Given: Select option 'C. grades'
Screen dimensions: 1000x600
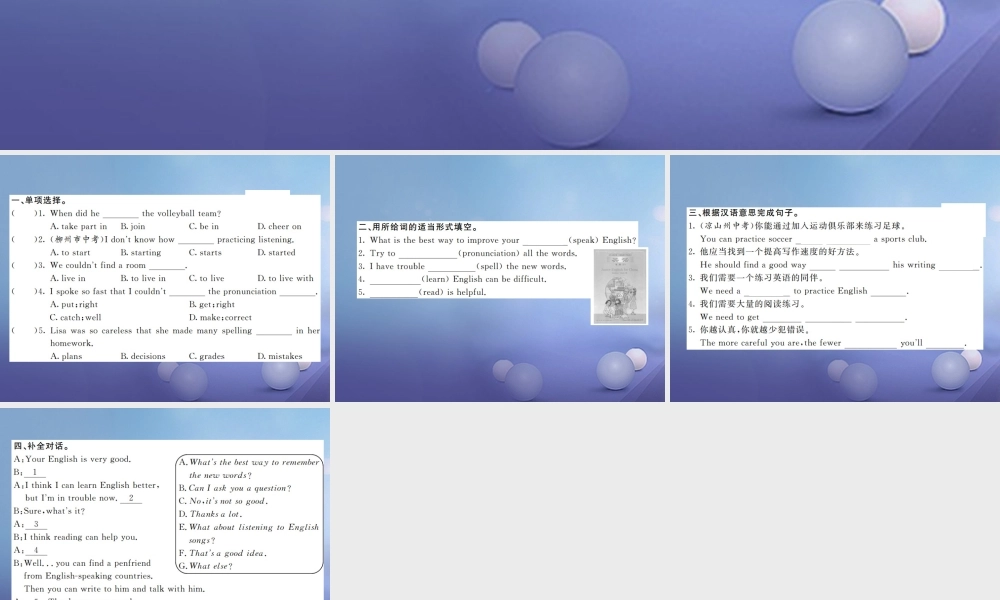Looking at the screenshot, I should click(206, 356).
